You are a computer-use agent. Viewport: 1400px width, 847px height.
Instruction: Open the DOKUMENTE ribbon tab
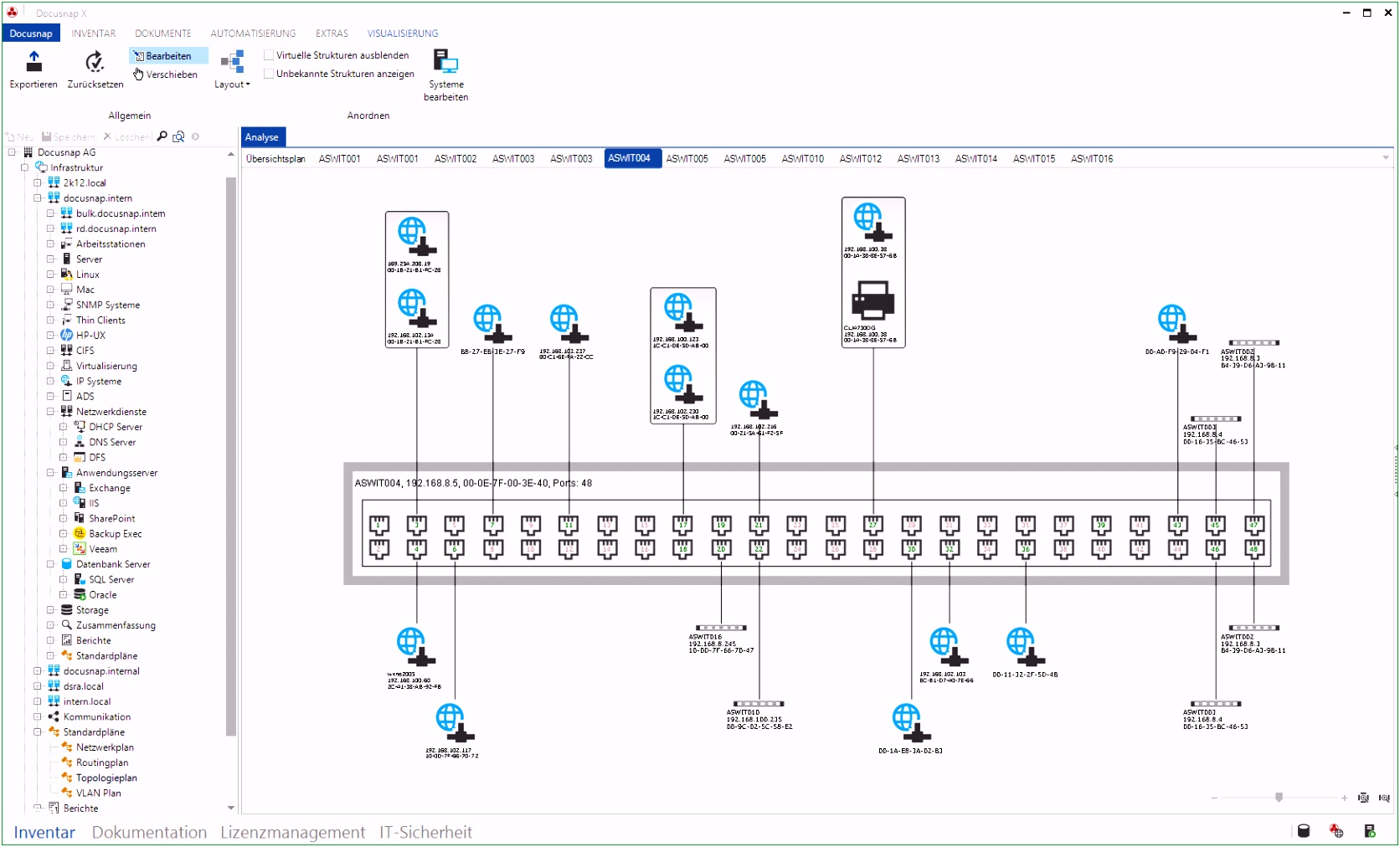(x=163, y=33)
